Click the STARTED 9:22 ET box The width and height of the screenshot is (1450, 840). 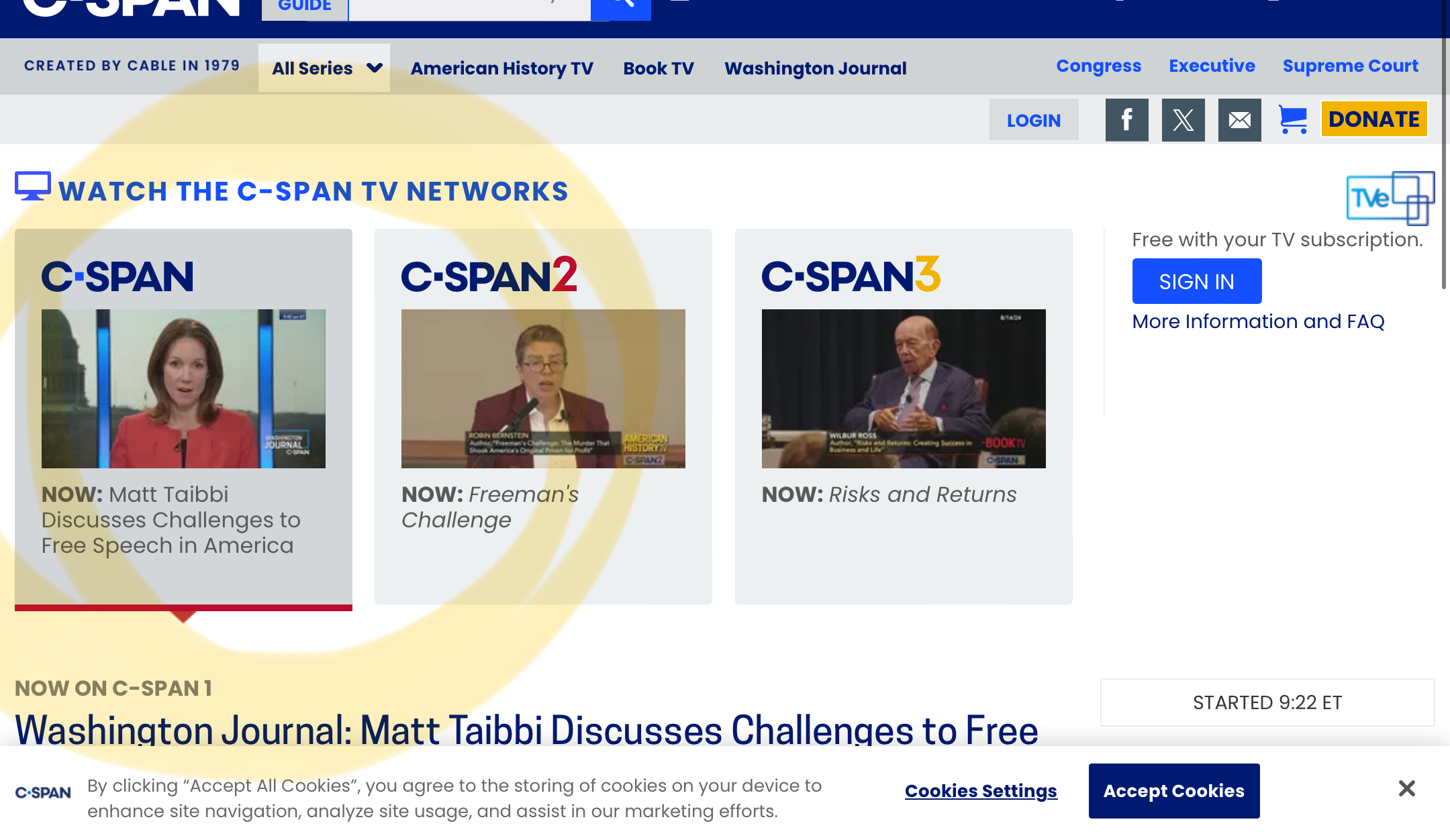coord(1267,702)
